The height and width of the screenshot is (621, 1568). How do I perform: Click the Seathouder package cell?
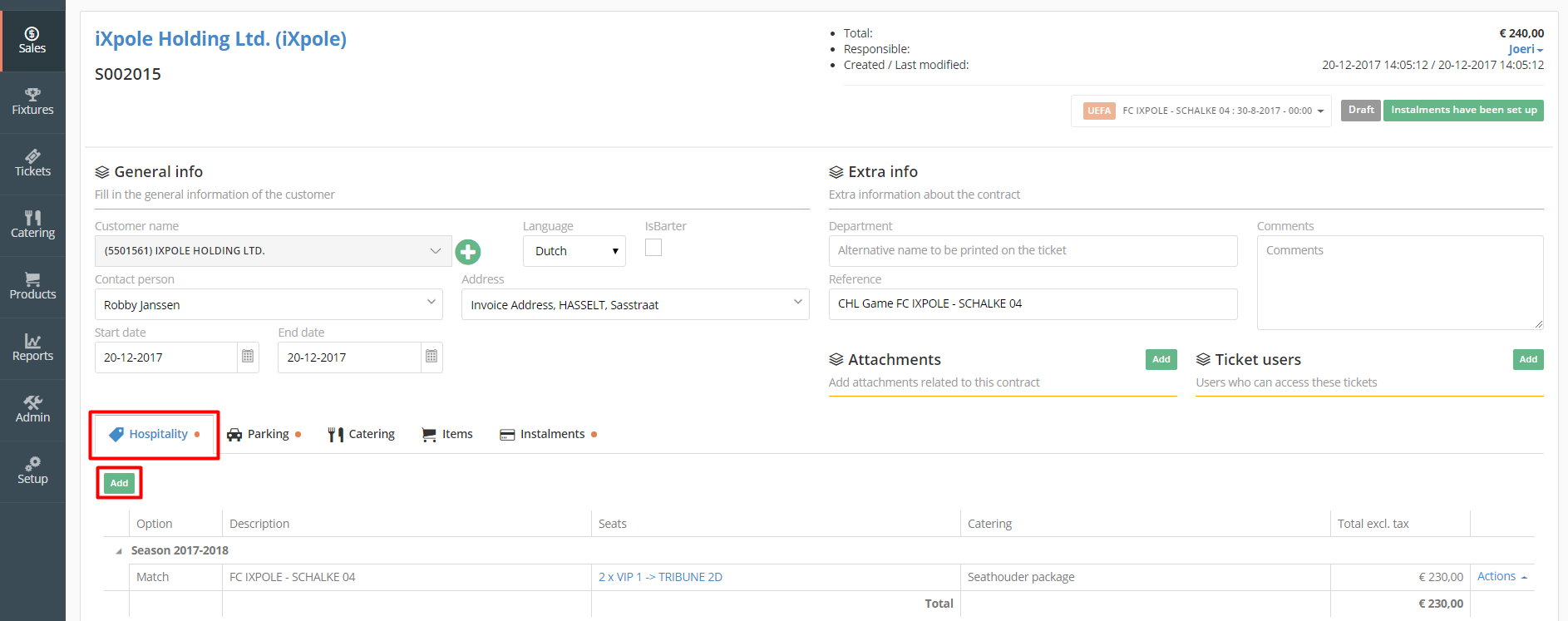pos(1145,577)
